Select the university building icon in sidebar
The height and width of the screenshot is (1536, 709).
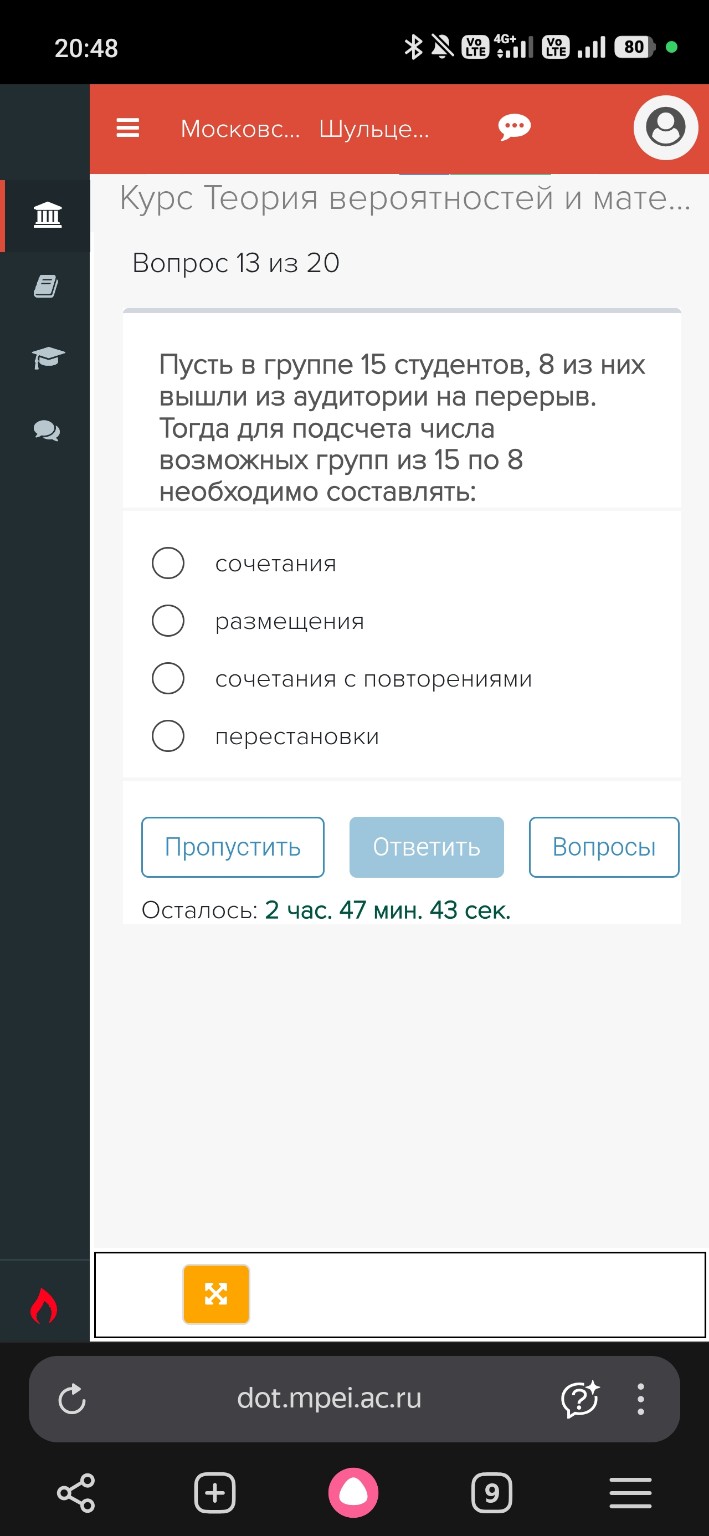pos(45,215)
